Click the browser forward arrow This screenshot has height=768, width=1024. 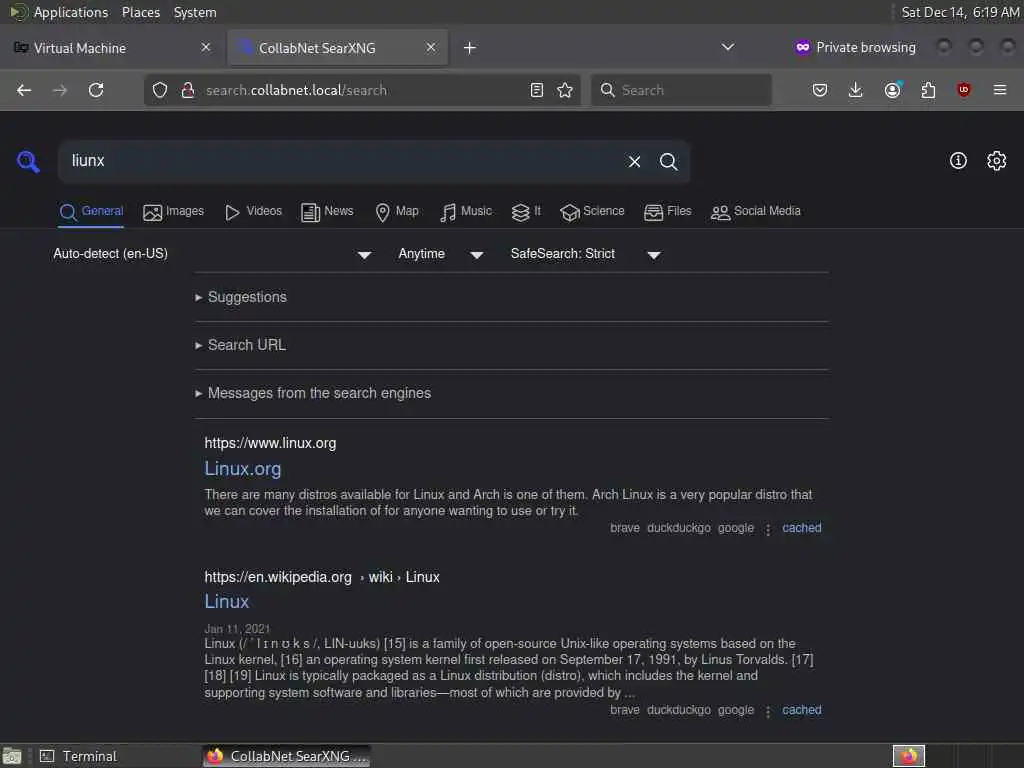[59, 90]
